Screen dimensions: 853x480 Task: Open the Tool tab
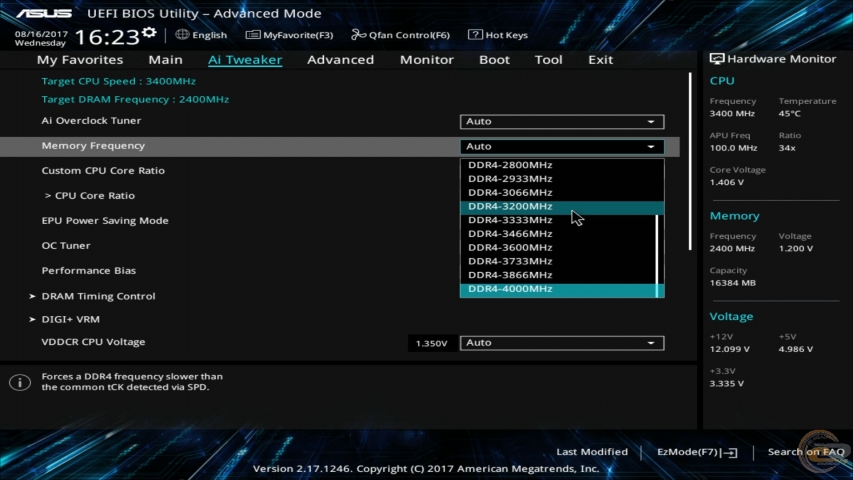(548, 59)
